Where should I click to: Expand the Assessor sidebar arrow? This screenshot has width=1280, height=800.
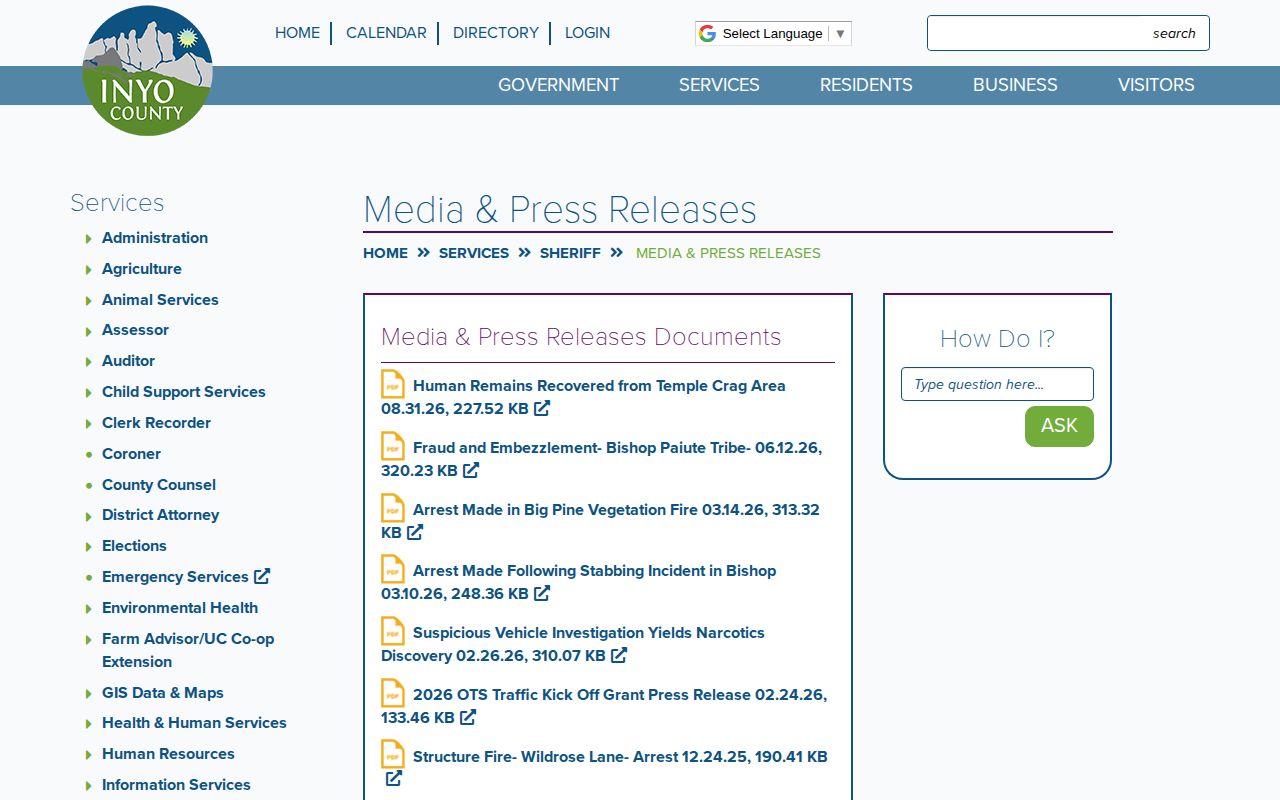89,331
